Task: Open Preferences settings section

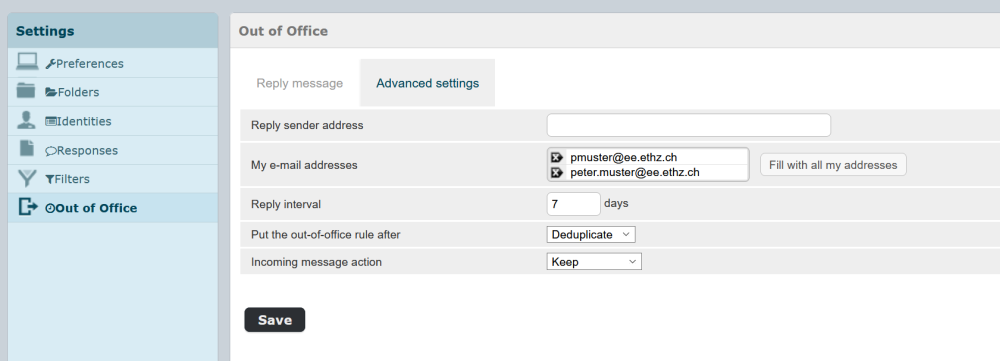Action: click(113, 64)
